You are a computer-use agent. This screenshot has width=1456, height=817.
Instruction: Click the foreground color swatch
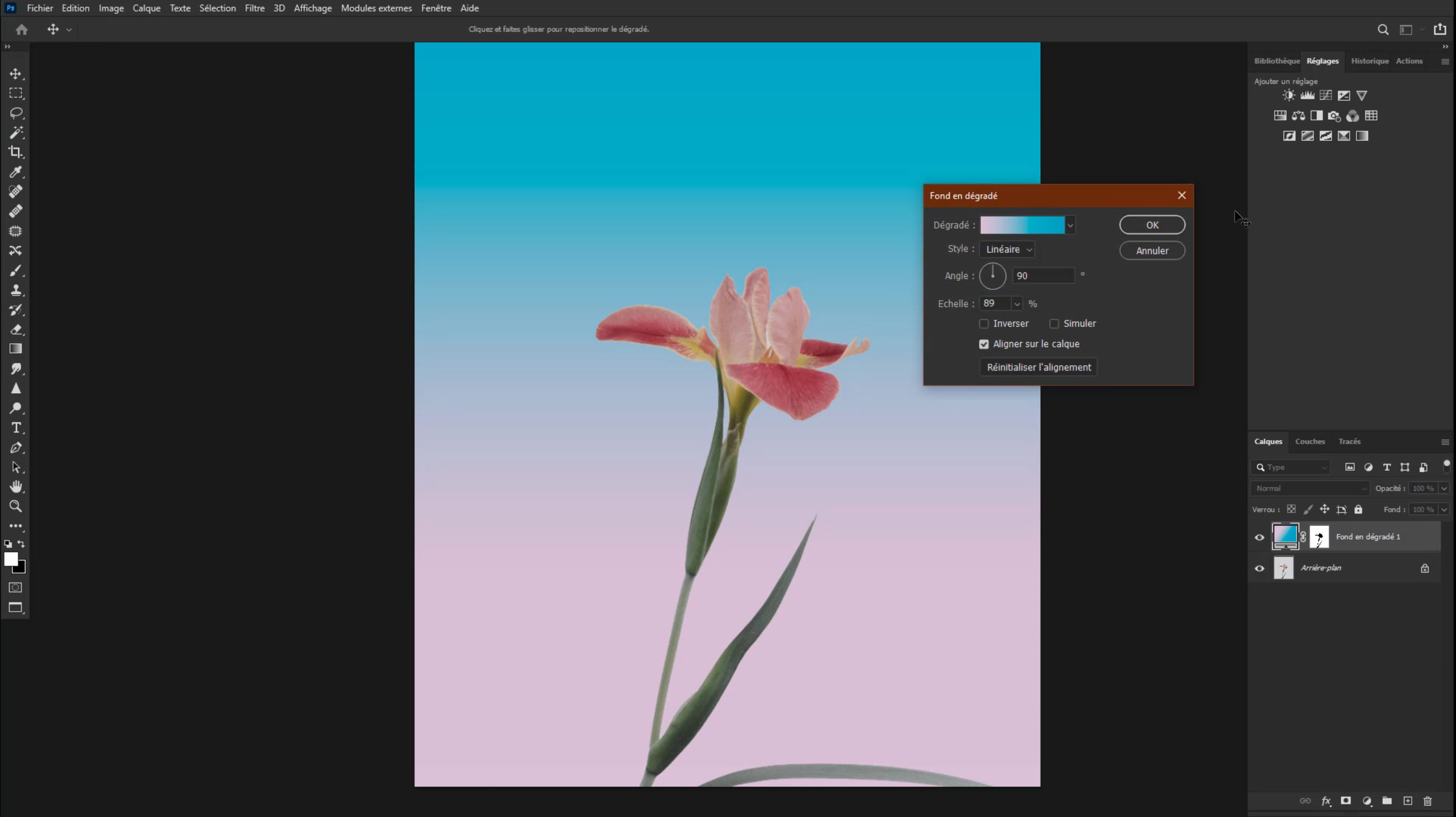pos(11,559)
